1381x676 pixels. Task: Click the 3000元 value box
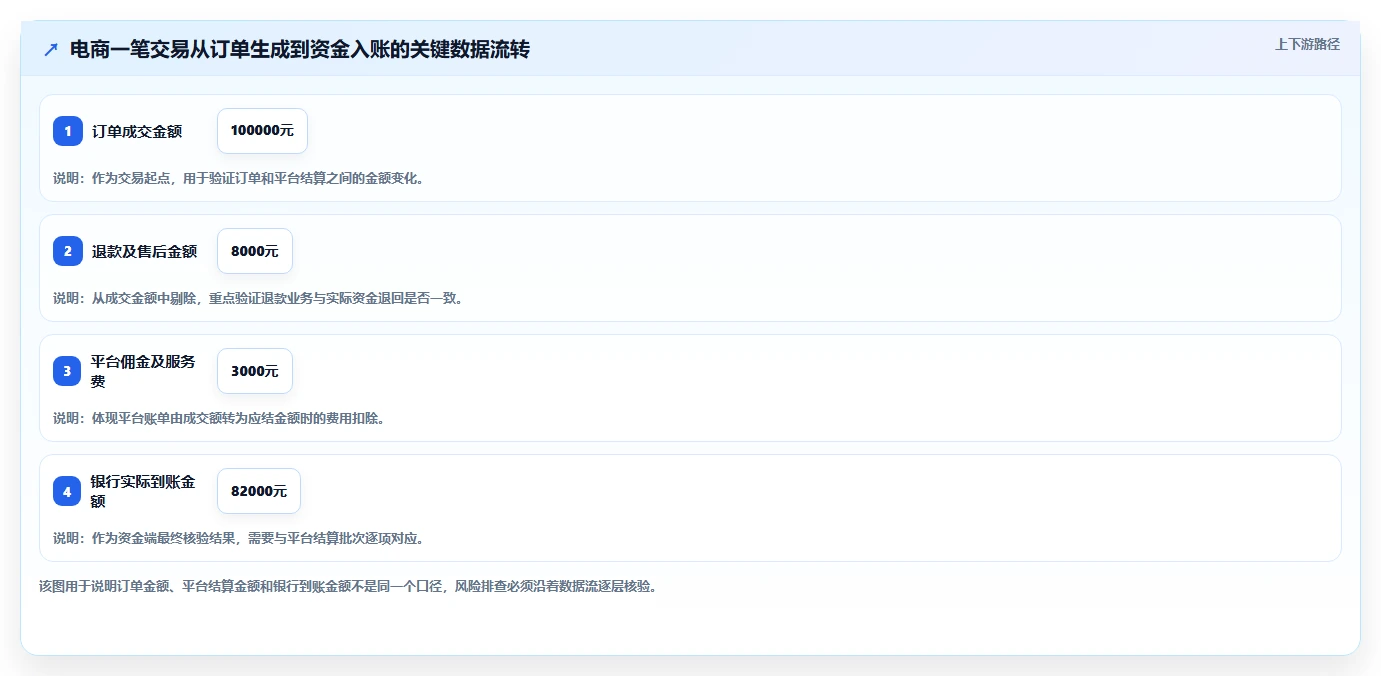(255, 371)
